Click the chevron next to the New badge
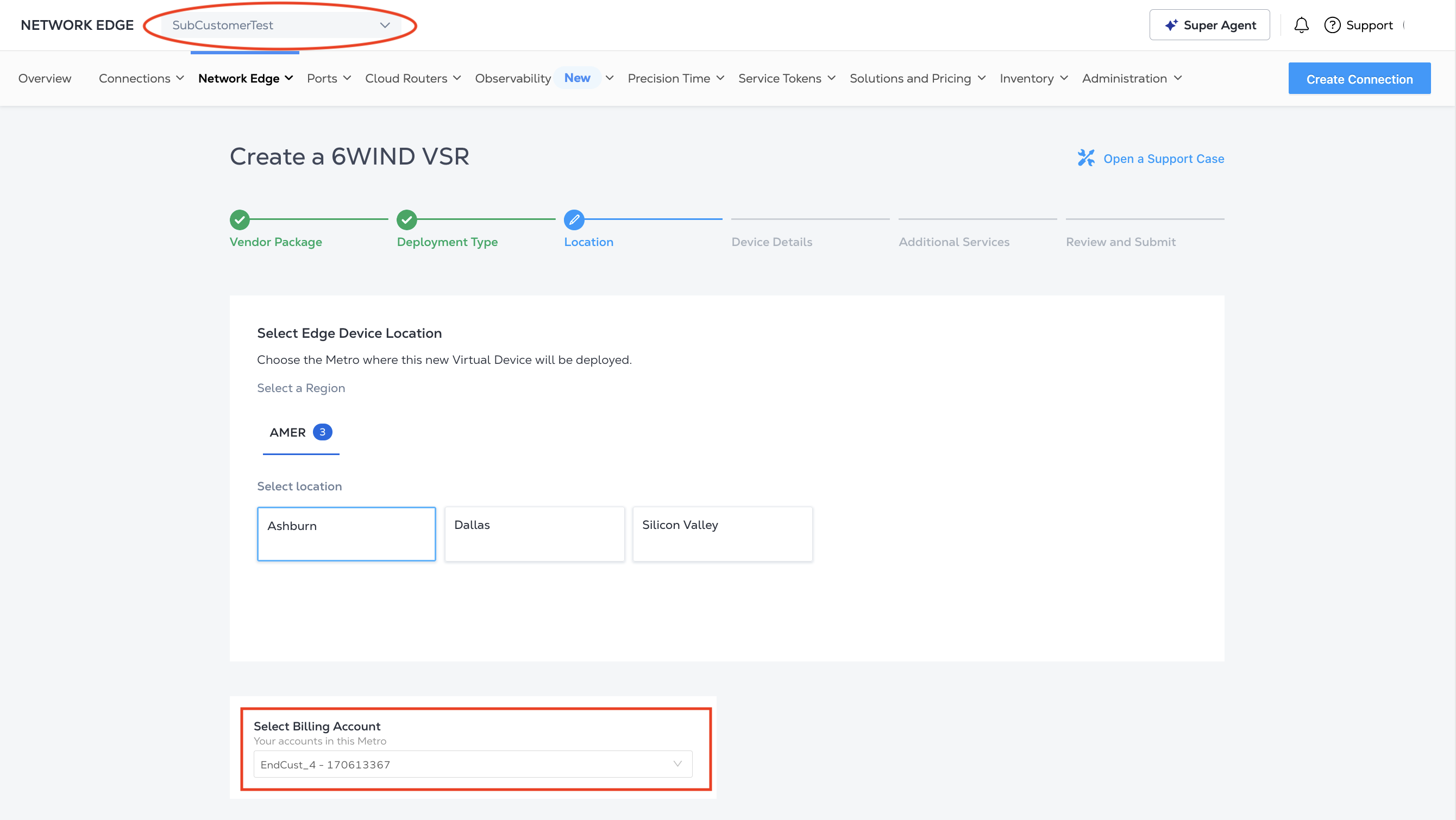 point(610,78)
